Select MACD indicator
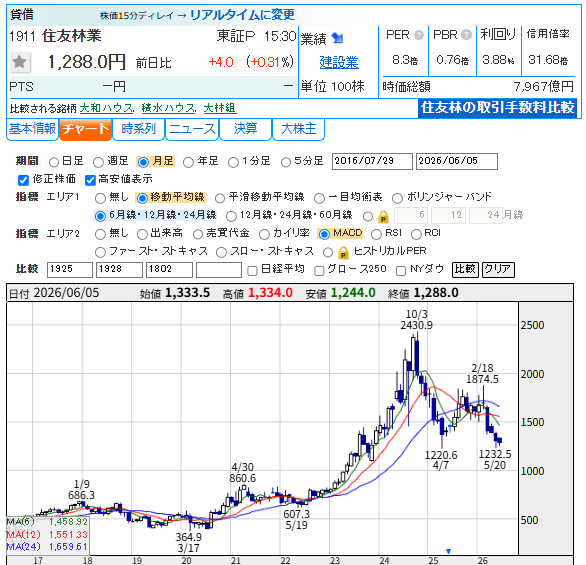Viewport: 586px width, 565px height. coord(324,234)
